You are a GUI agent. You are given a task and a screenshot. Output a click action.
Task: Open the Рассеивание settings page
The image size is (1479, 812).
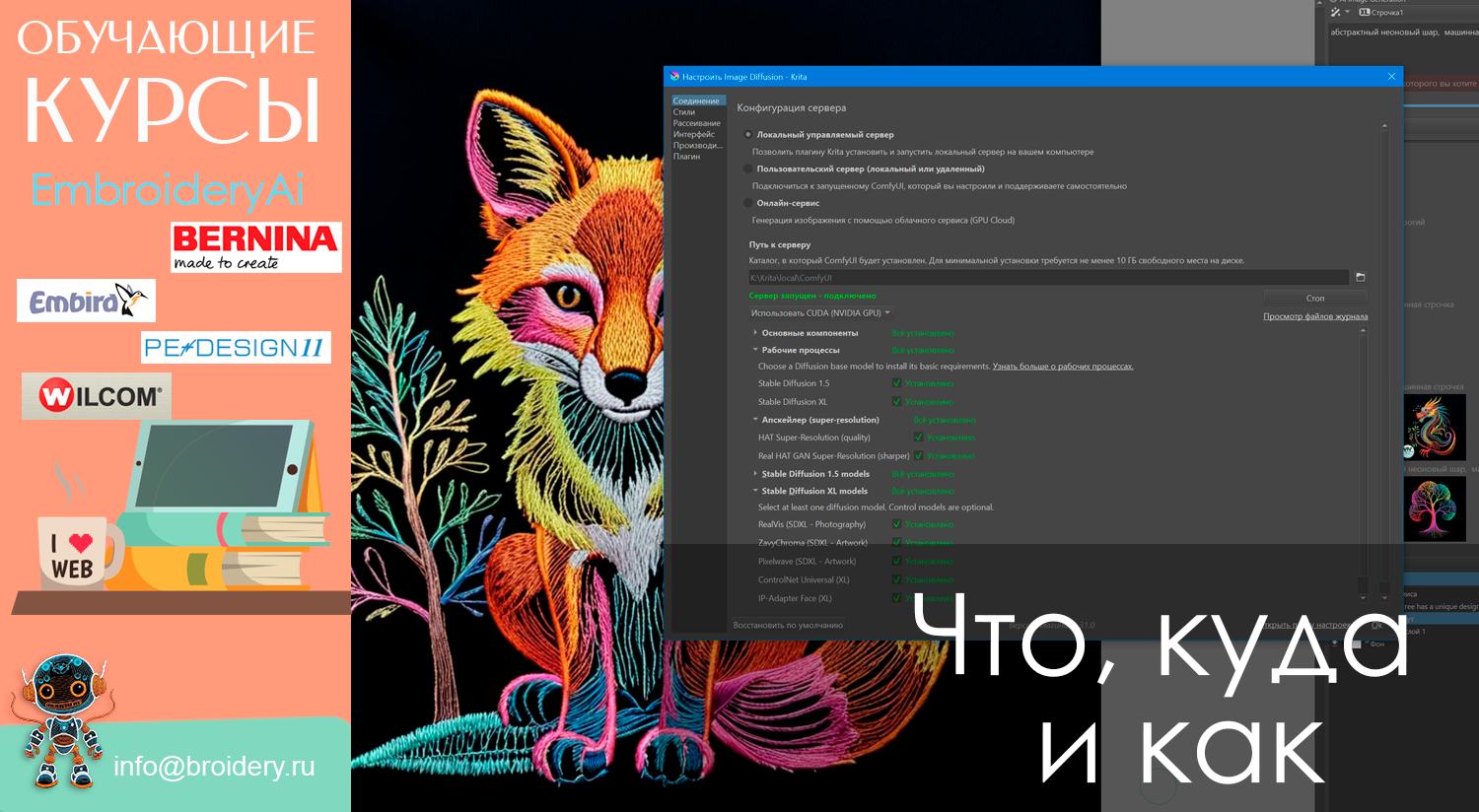[x=697, y=123]
